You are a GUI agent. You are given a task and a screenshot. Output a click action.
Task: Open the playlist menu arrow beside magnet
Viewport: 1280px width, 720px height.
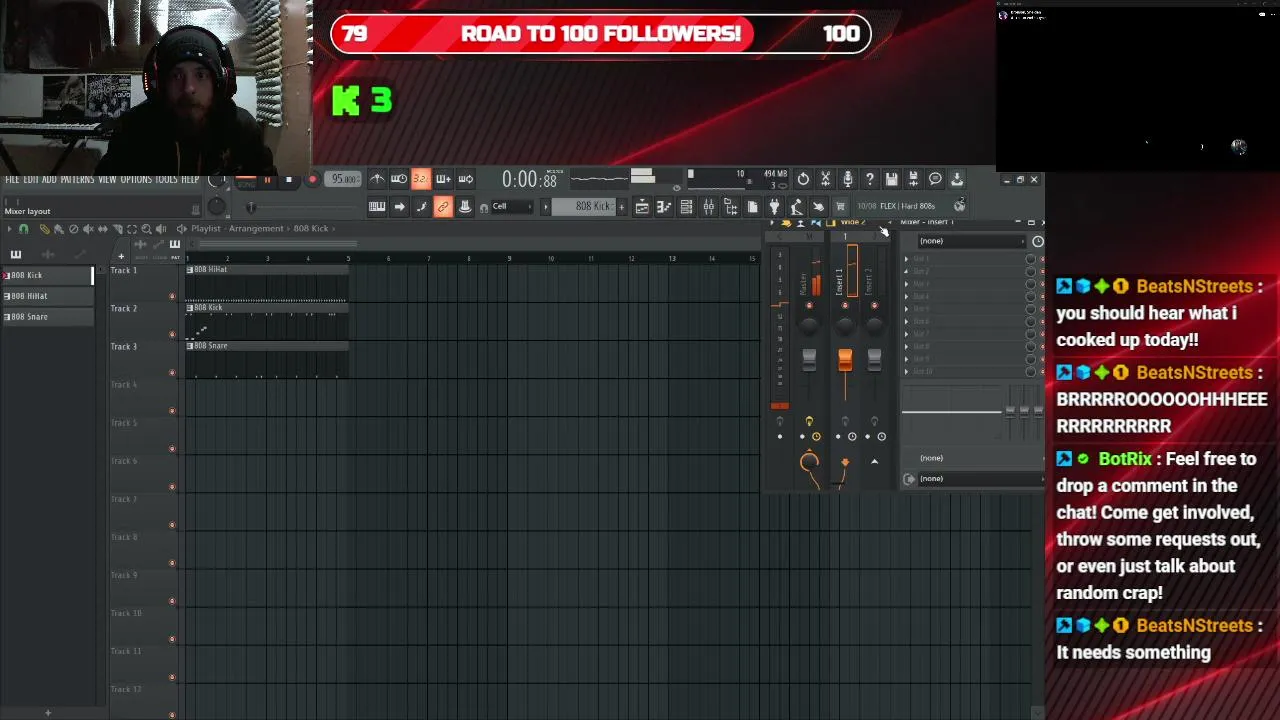(x=10, y=229)
